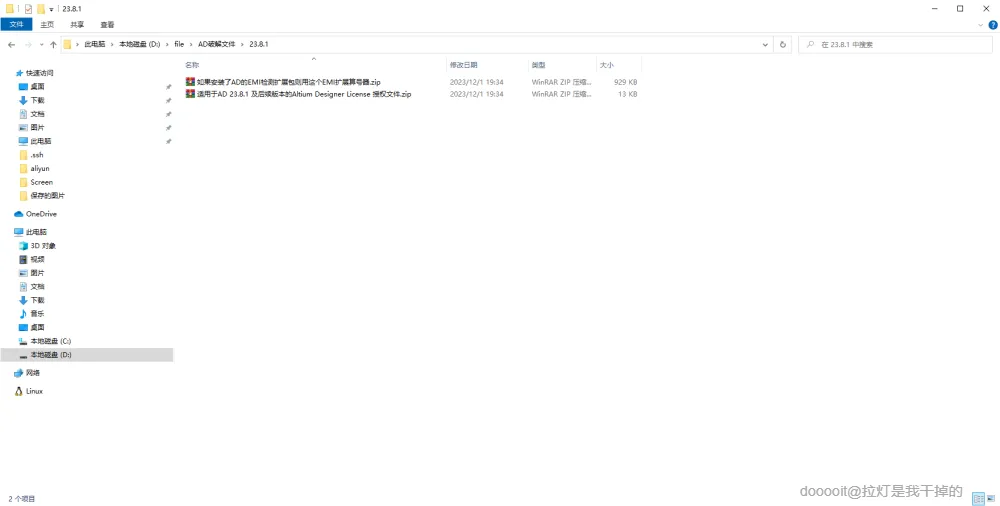Click the 929 KB size cell
This screenshot has height=506, width=1000.
(625, 82)
